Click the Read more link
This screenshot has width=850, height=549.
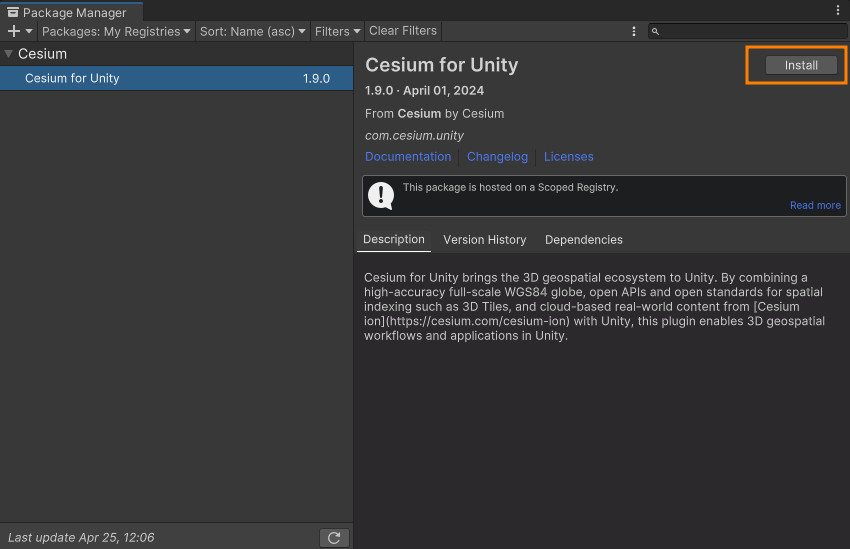815,205
